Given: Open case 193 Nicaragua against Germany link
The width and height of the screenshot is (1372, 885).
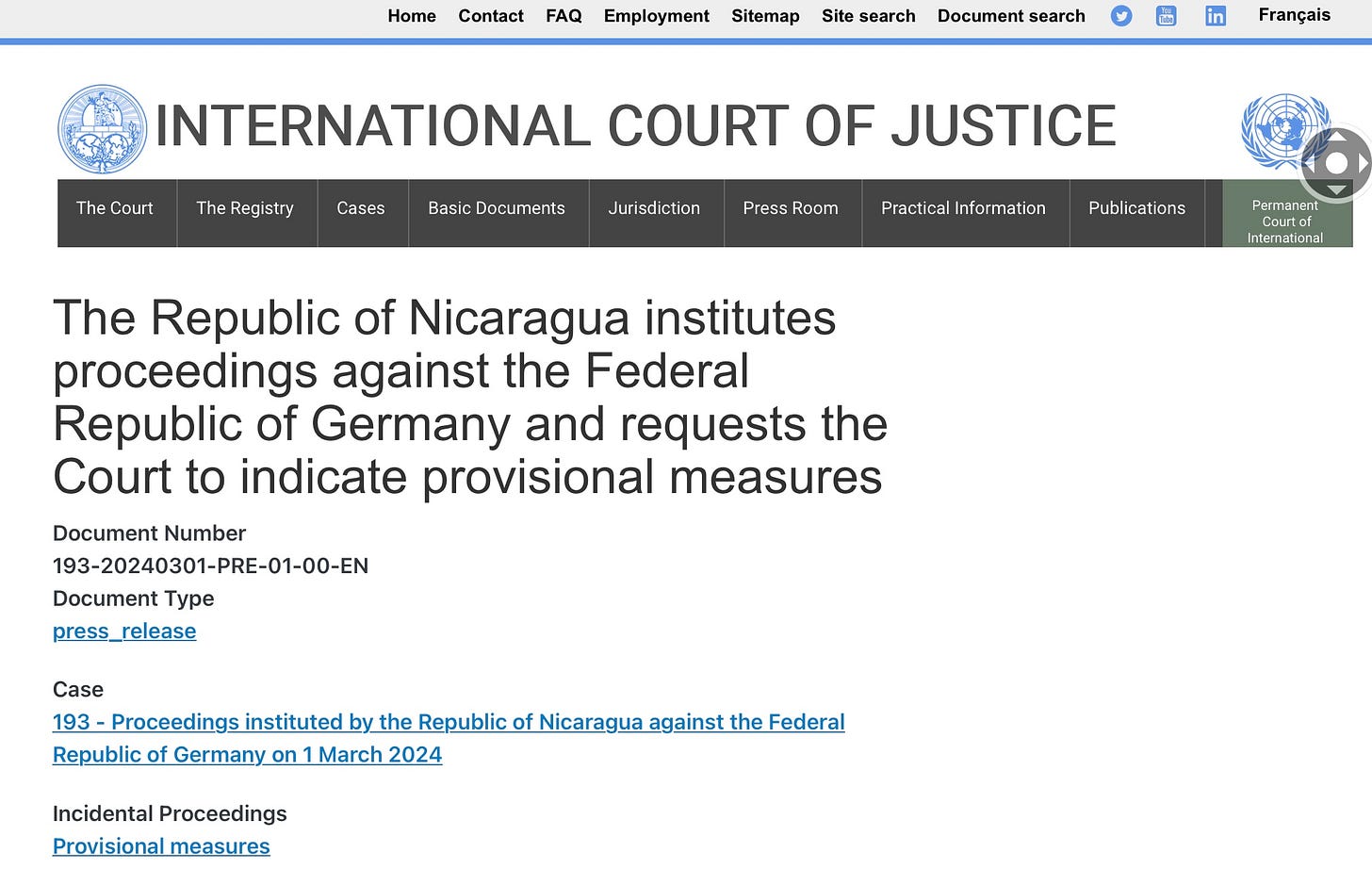Looking at the screenshot, I should [x=449, y=738].
